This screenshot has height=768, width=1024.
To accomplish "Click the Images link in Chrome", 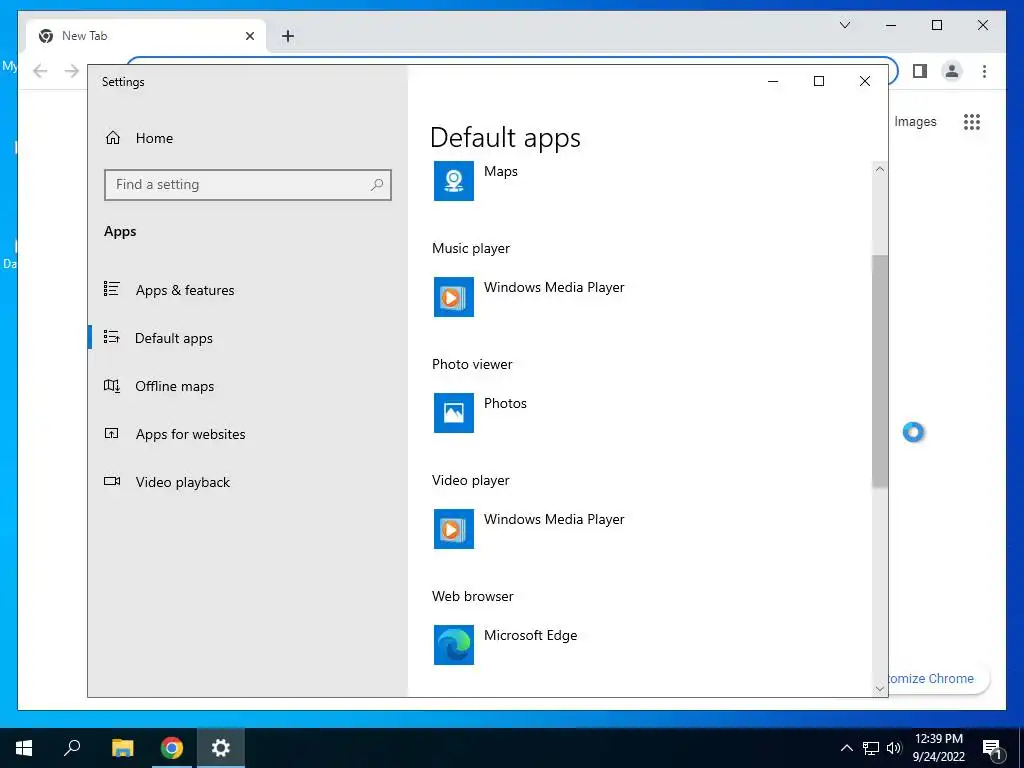I will 915,121.
